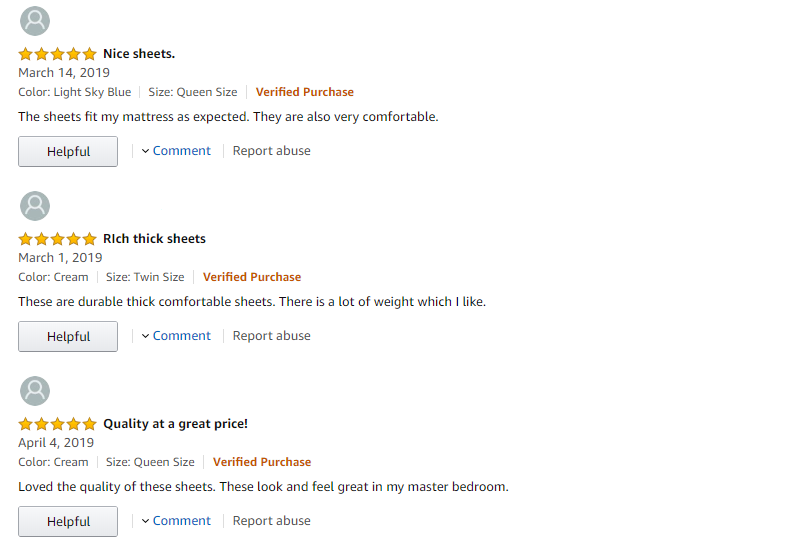This screenshot has height=547, width=806.
Task: Click Verified Purchase on the Cream Twin Size review
Action: (x=252, y=277)
